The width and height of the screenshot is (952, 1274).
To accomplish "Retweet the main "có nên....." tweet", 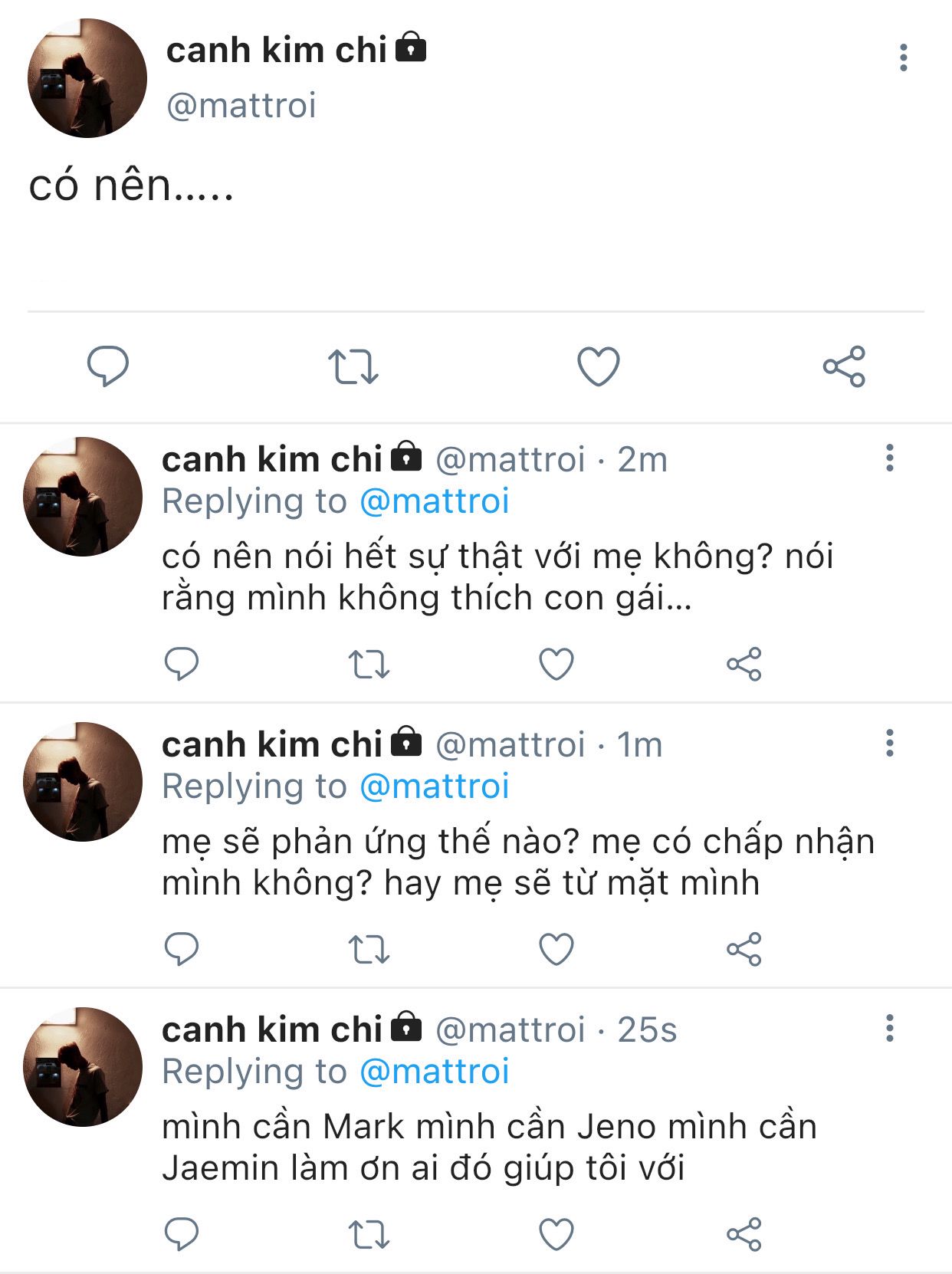I will (x=353, y=366).
